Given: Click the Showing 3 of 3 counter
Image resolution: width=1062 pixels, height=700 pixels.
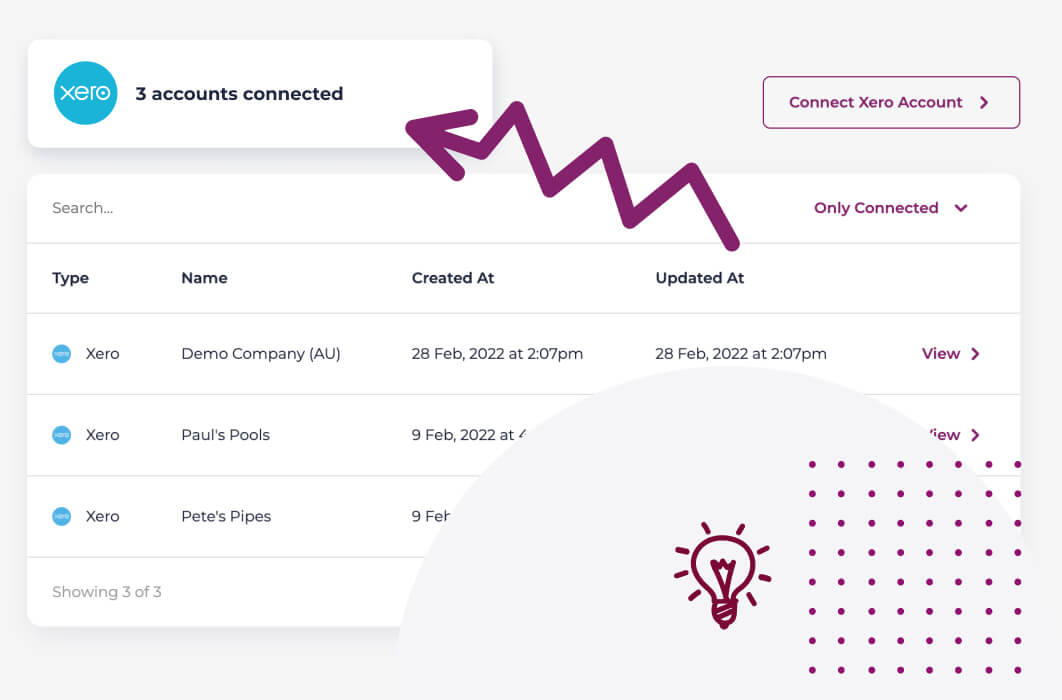Looking at the screenshot, I should pos(107,592).
